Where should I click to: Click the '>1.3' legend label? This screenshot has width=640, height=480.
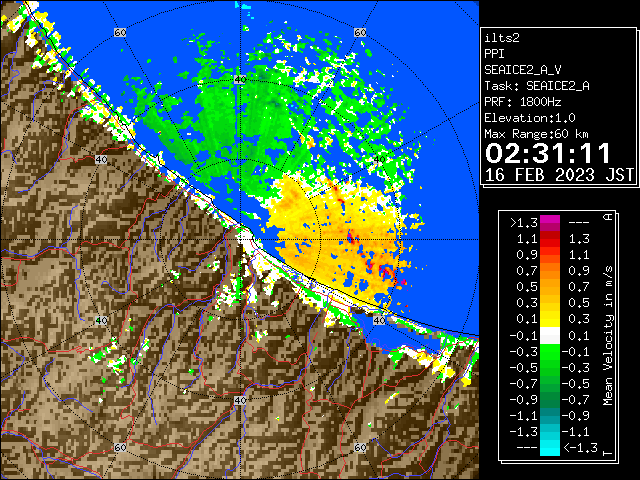point(524,223)
